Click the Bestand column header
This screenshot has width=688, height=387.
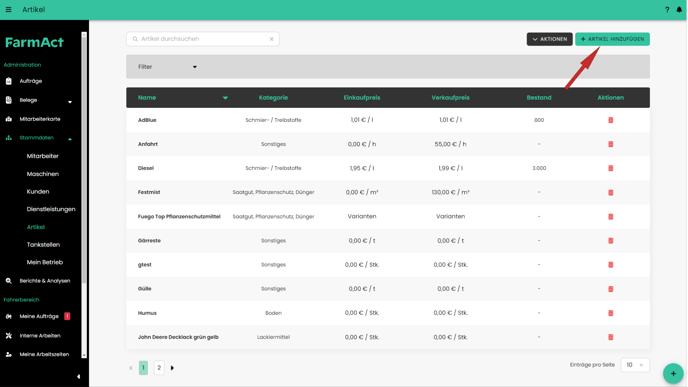tap(539, 98)
